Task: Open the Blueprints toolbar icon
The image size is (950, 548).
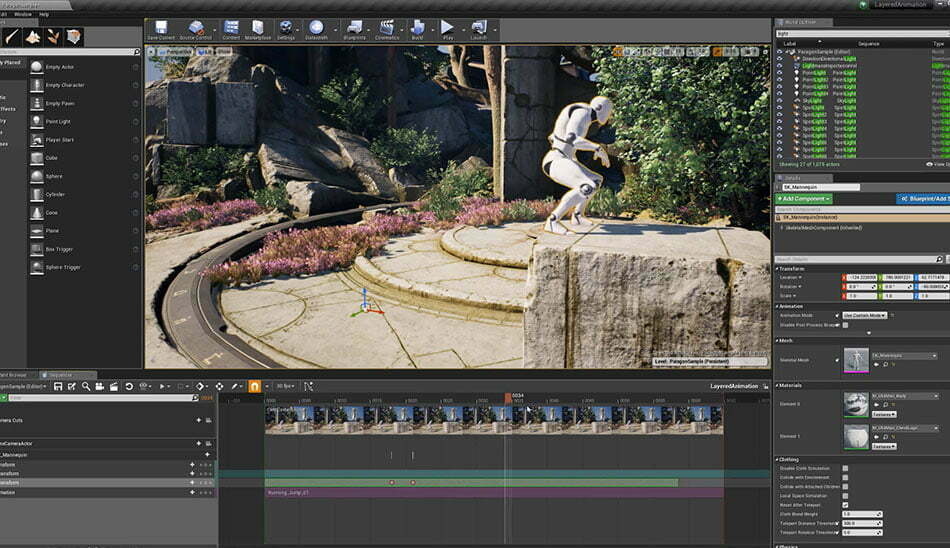Action: click(x=354, y=27)
